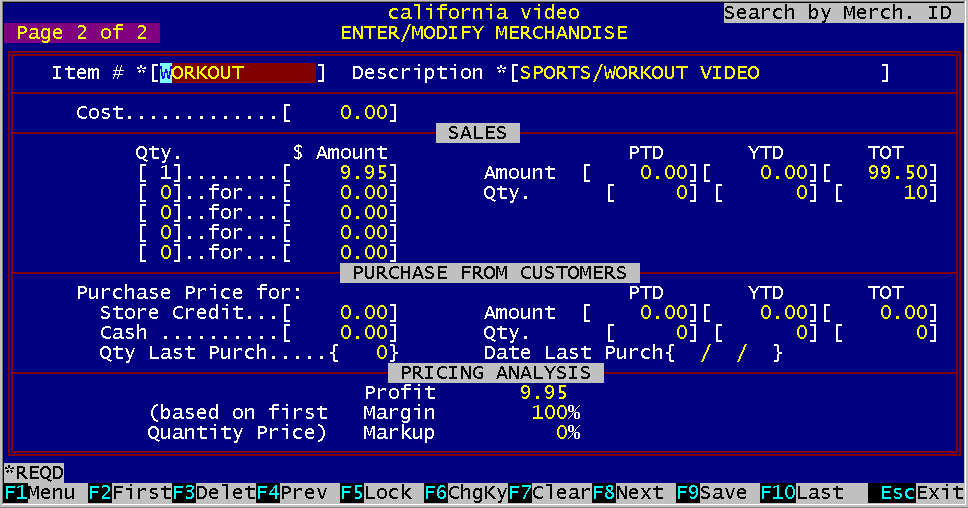Edit the Description field SPORTS/WORKOUT VIDEO

[x=699, y=73]
